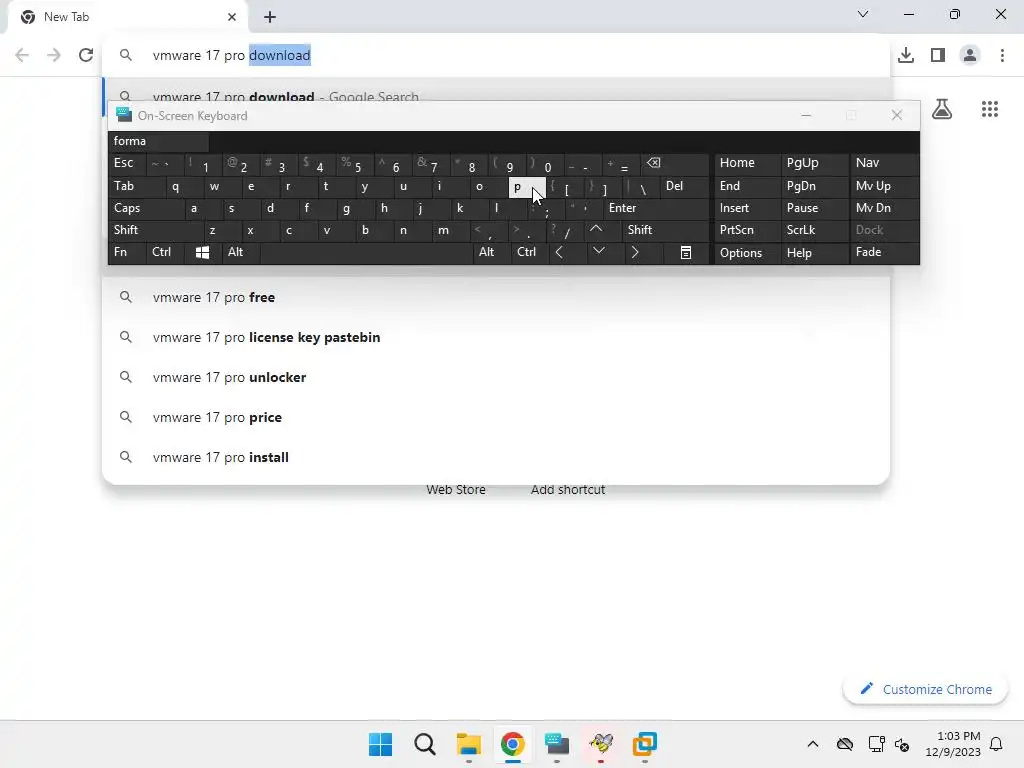Open the taskbar clock showing 1:03 PM
Image resolution: width=1024 pixels, height=768 pixels.
coord(953,744)
